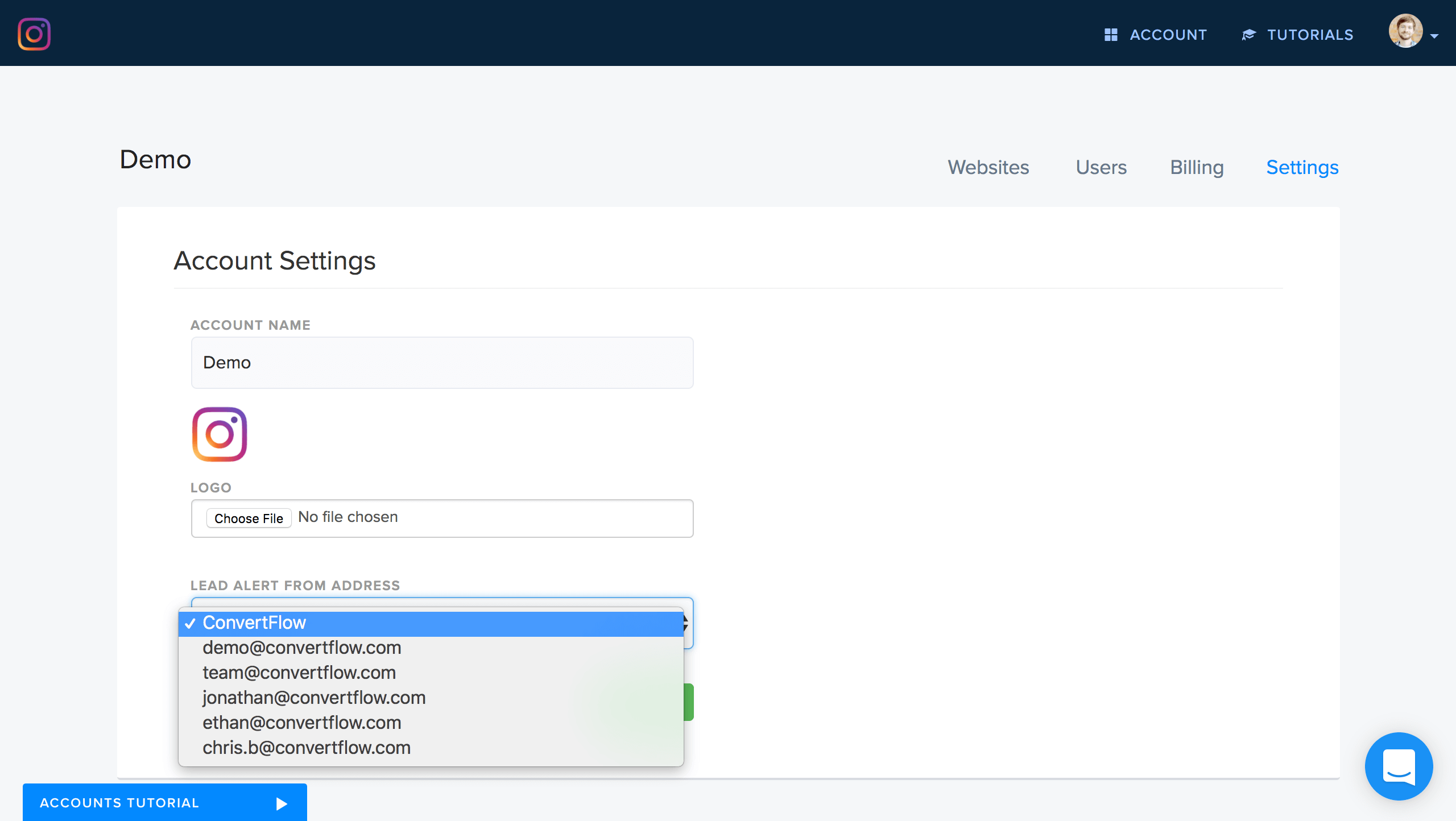Select chris.b@convertflow.com option

click(x=307, y=748)
